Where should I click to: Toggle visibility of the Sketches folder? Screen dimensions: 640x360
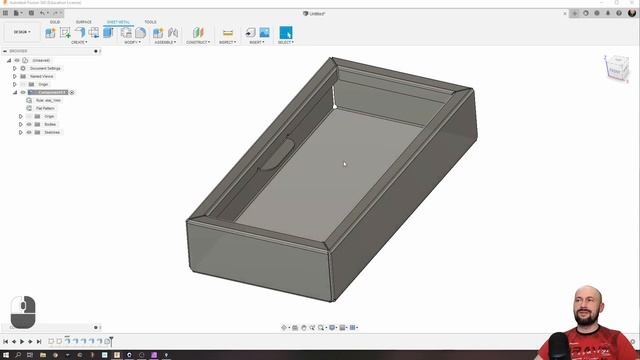click(x=29, y=132)
